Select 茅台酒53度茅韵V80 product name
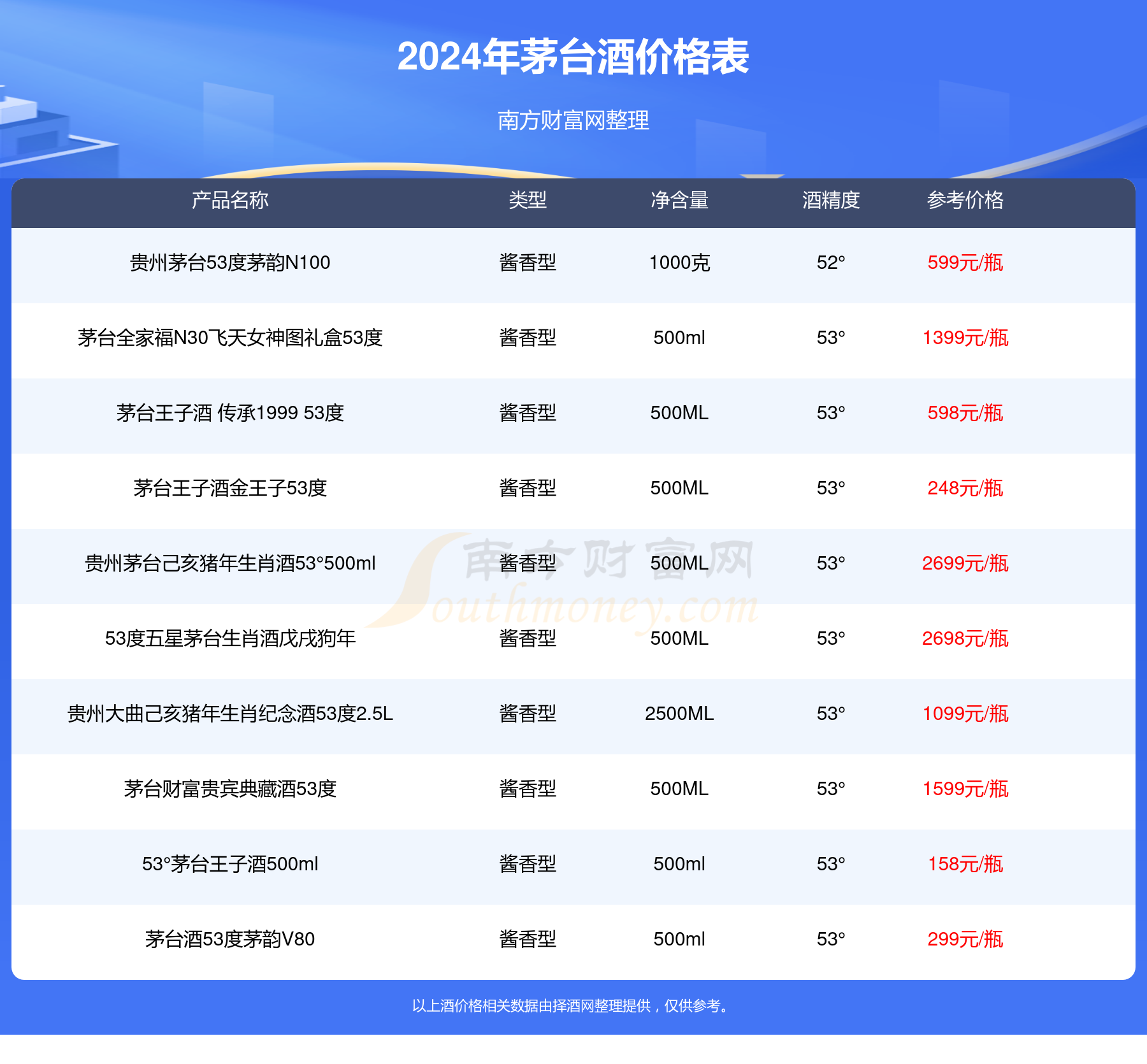 coord(230,939)
